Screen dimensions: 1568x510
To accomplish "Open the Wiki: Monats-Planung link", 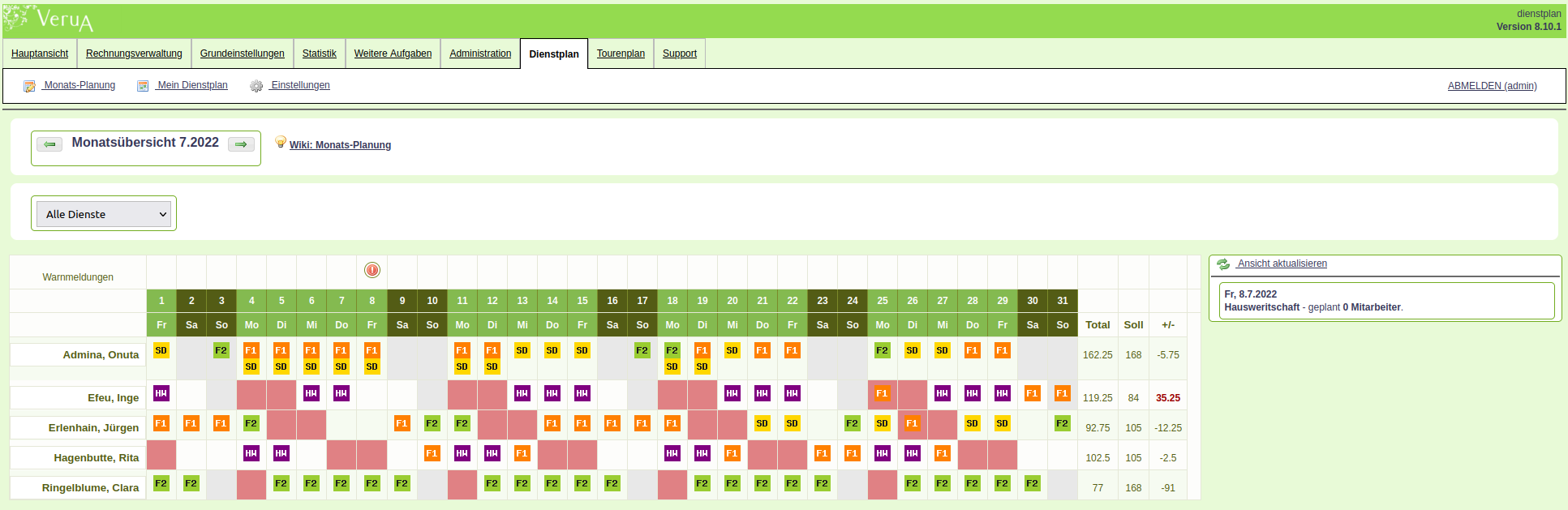I will coord(340,145).
